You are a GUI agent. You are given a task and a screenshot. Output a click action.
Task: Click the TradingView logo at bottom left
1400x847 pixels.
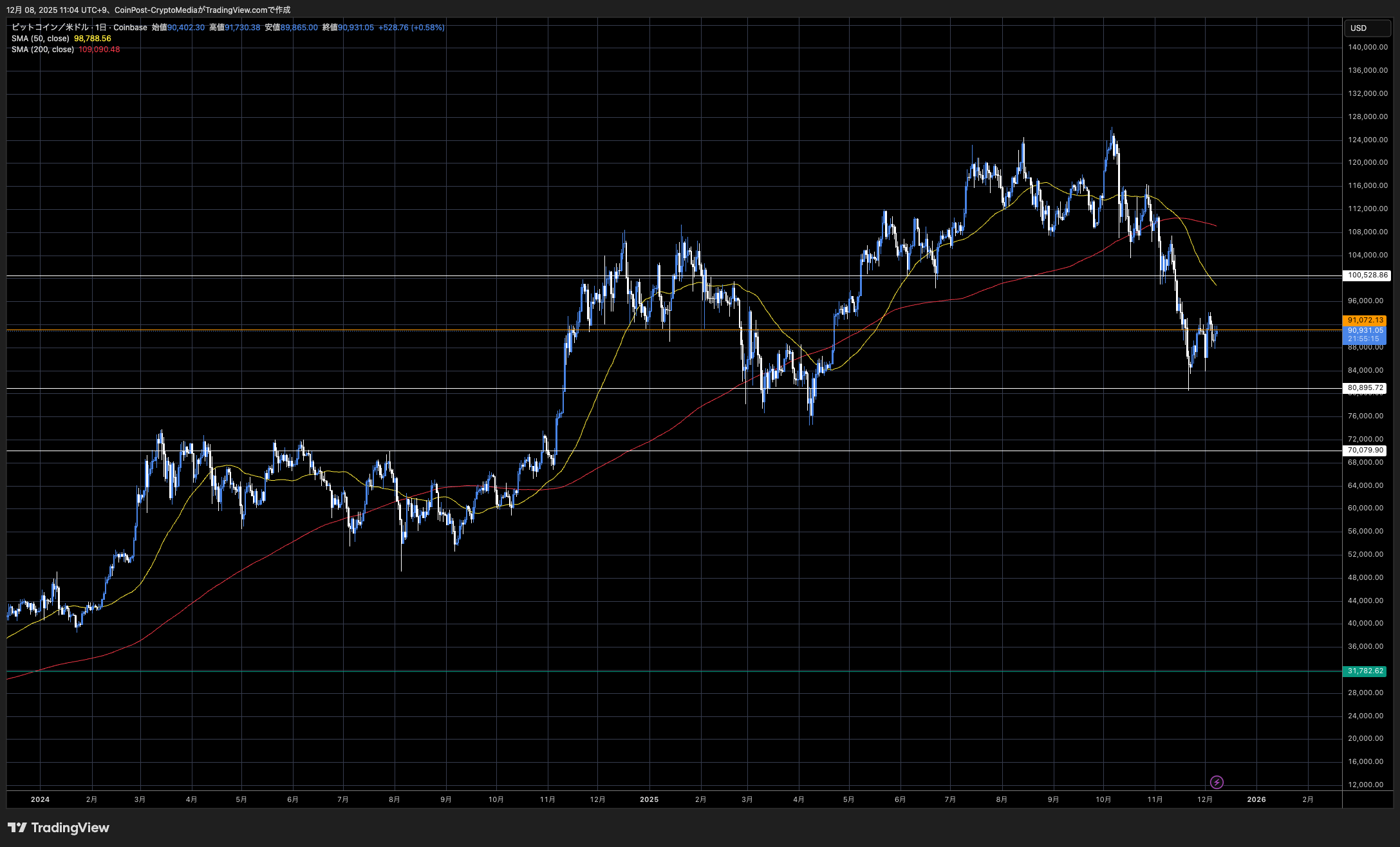(x=58, y=828)
